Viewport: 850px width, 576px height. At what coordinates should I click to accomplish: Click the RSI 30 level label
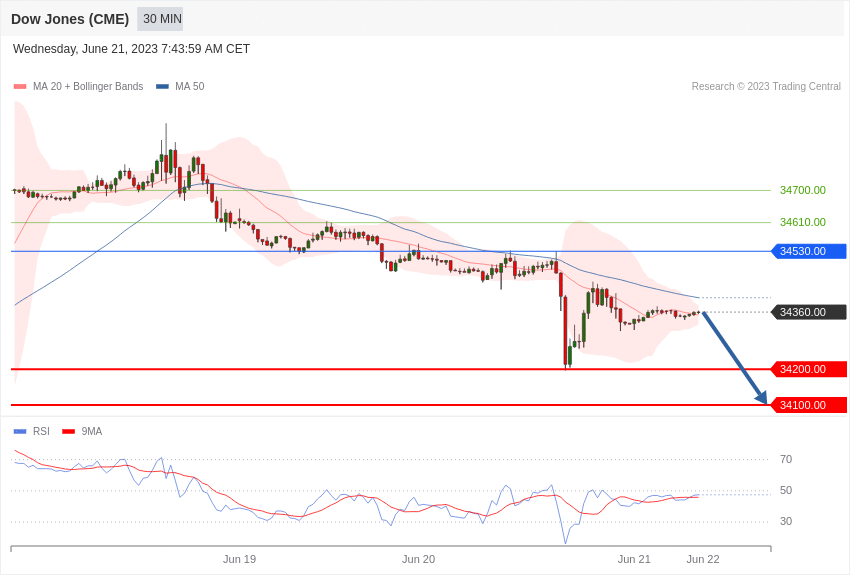coord(786,521)
